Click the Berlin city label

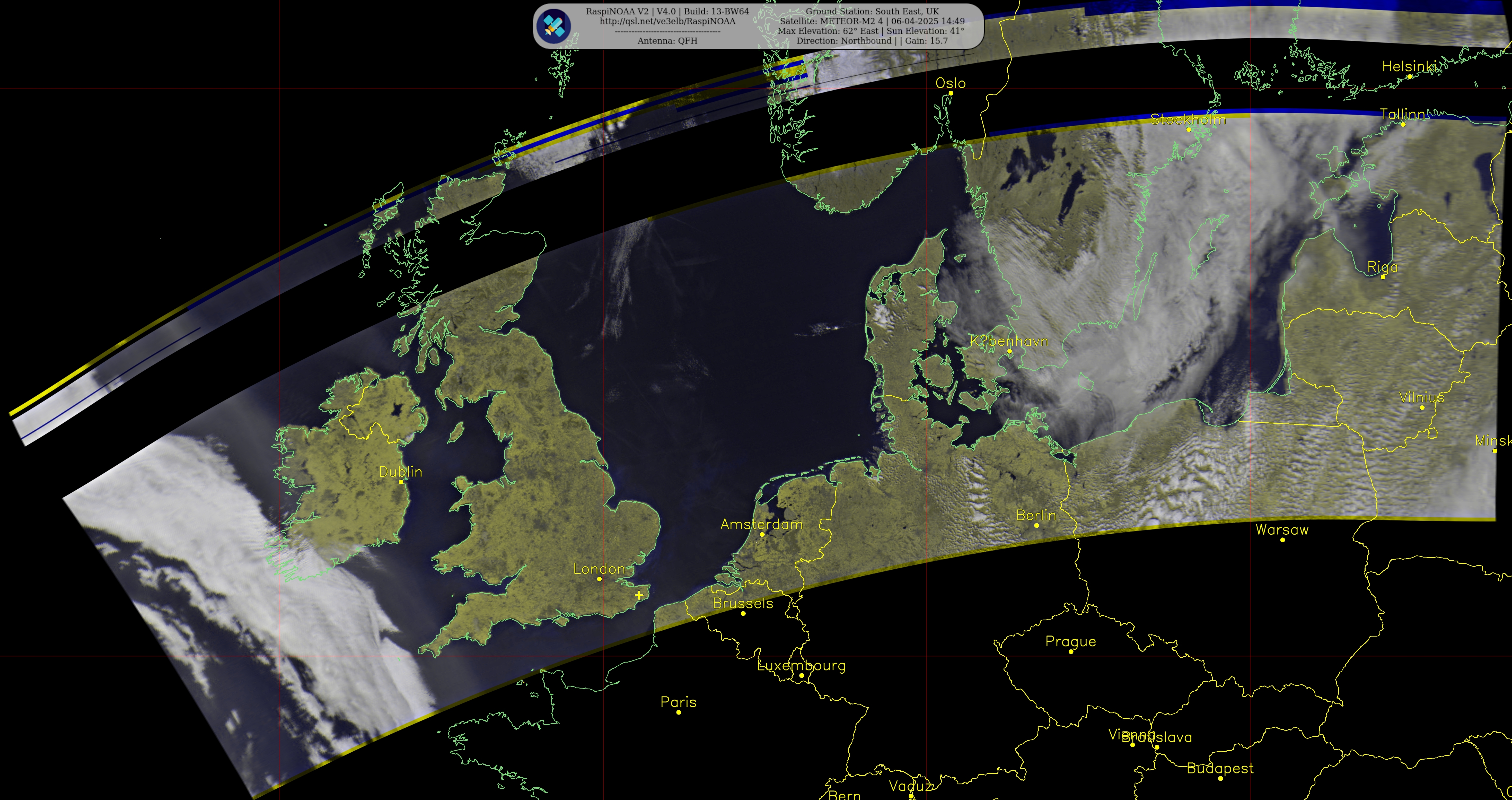pyautogui.click(x=1036, y=516)
